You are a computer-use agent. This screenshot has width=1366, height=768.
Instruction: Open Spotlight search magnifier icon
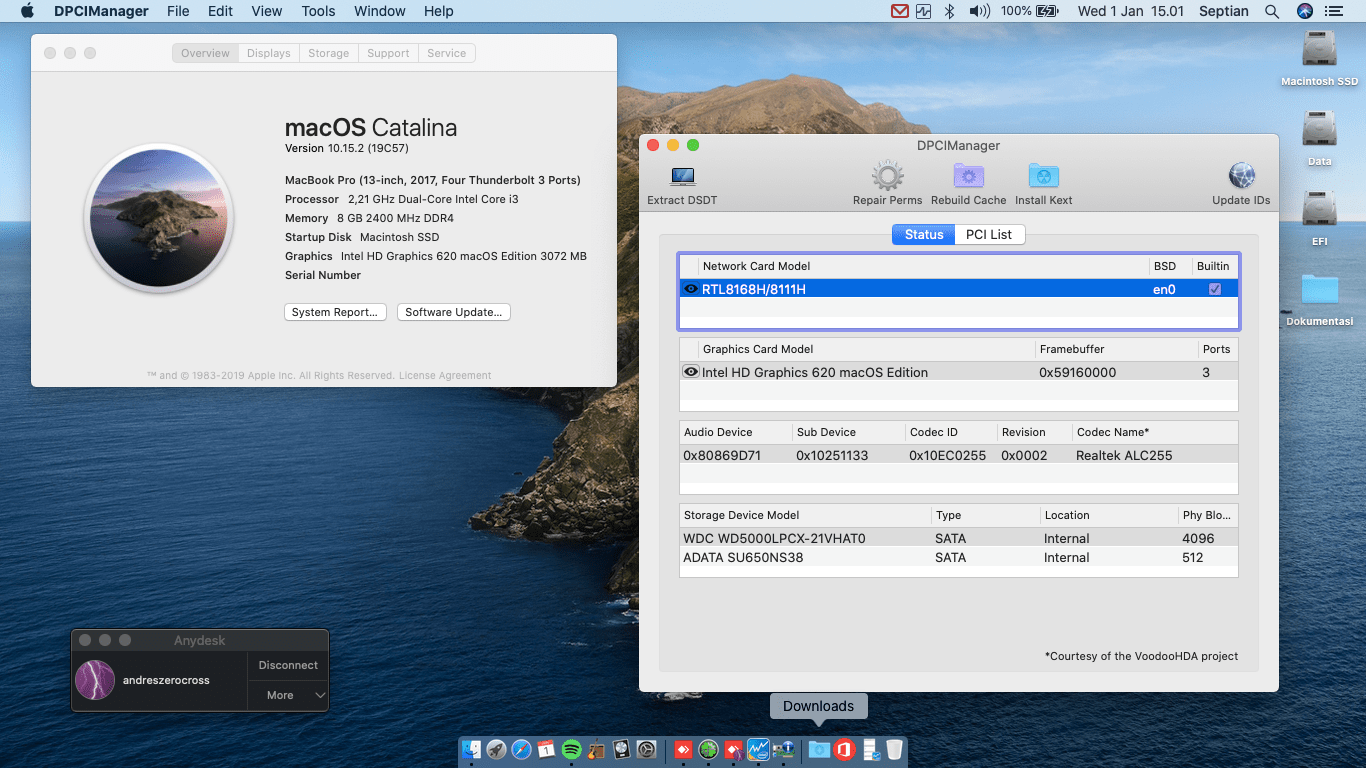tap(1272, 11)
